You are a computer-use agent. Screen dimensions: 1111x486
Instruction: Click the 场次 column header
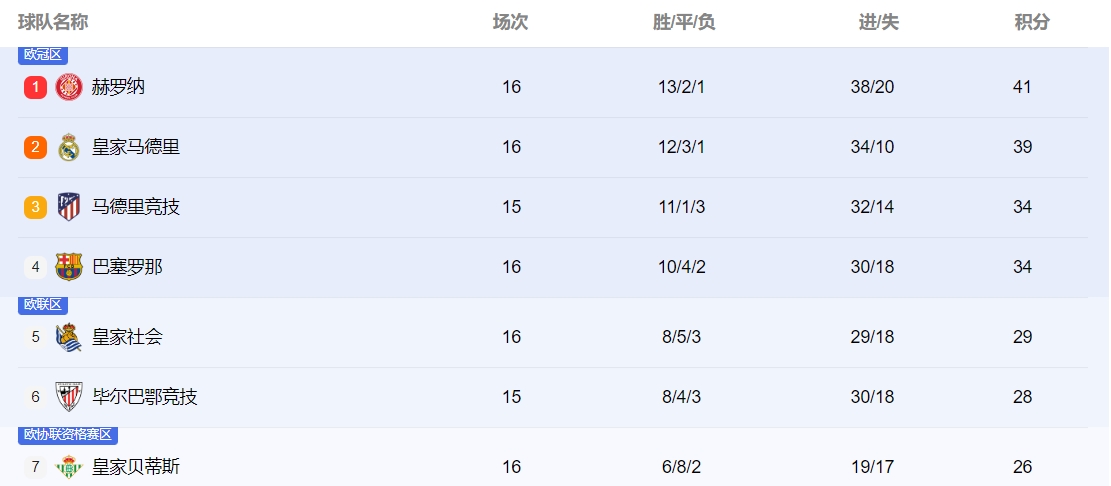click(x=510, y=22)
